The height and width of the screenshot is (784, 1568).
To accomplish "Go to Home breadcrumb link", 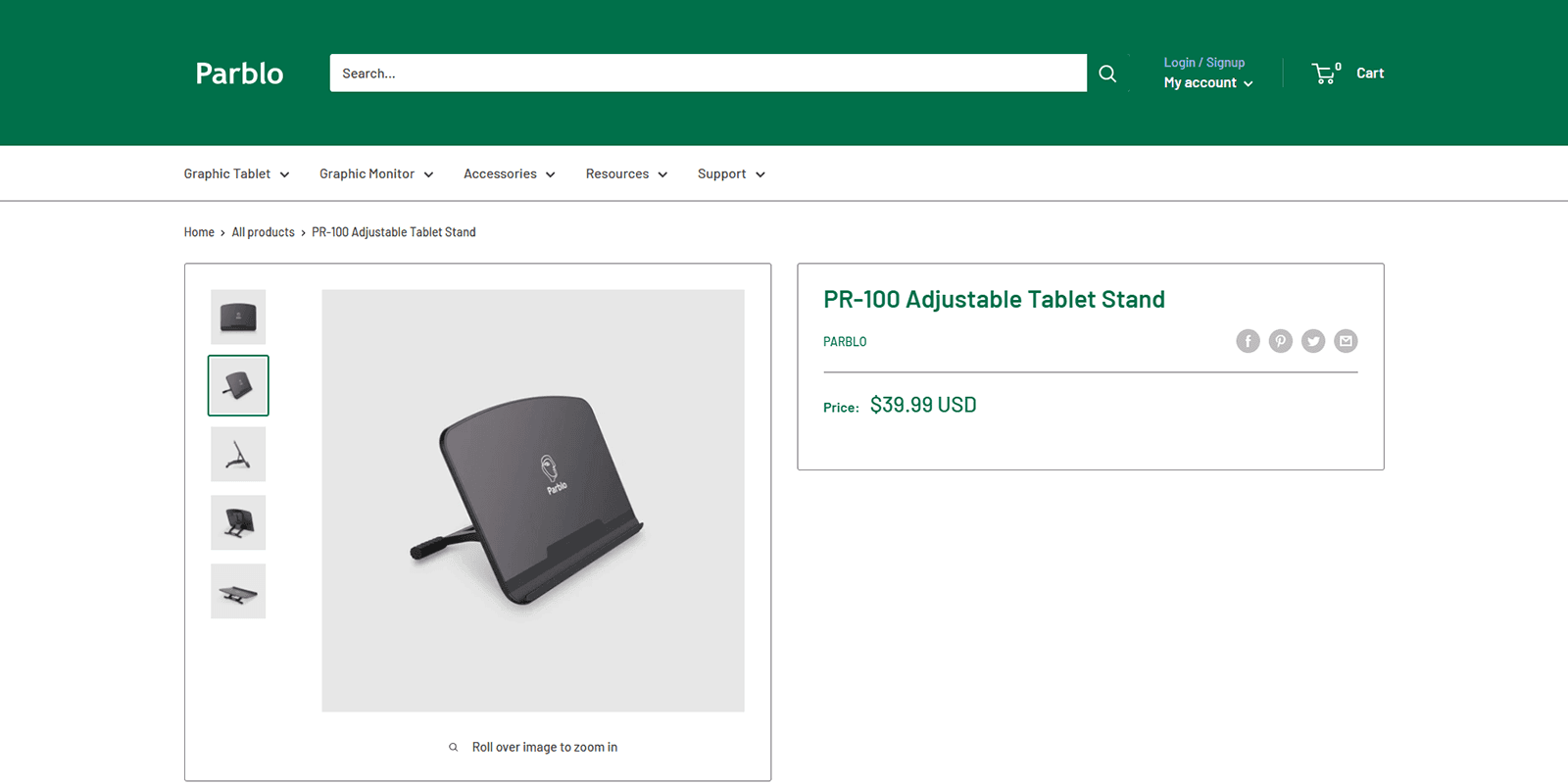I will click(x=199, y=232).
